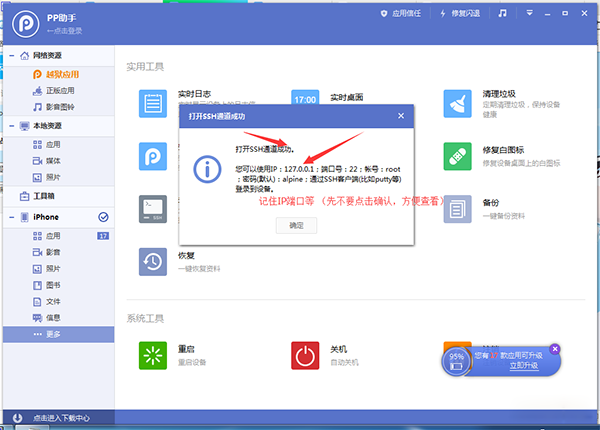Open the SSH terminal tool icon
600x430 pixels.
pyautogui.click(x=153, y=208)
